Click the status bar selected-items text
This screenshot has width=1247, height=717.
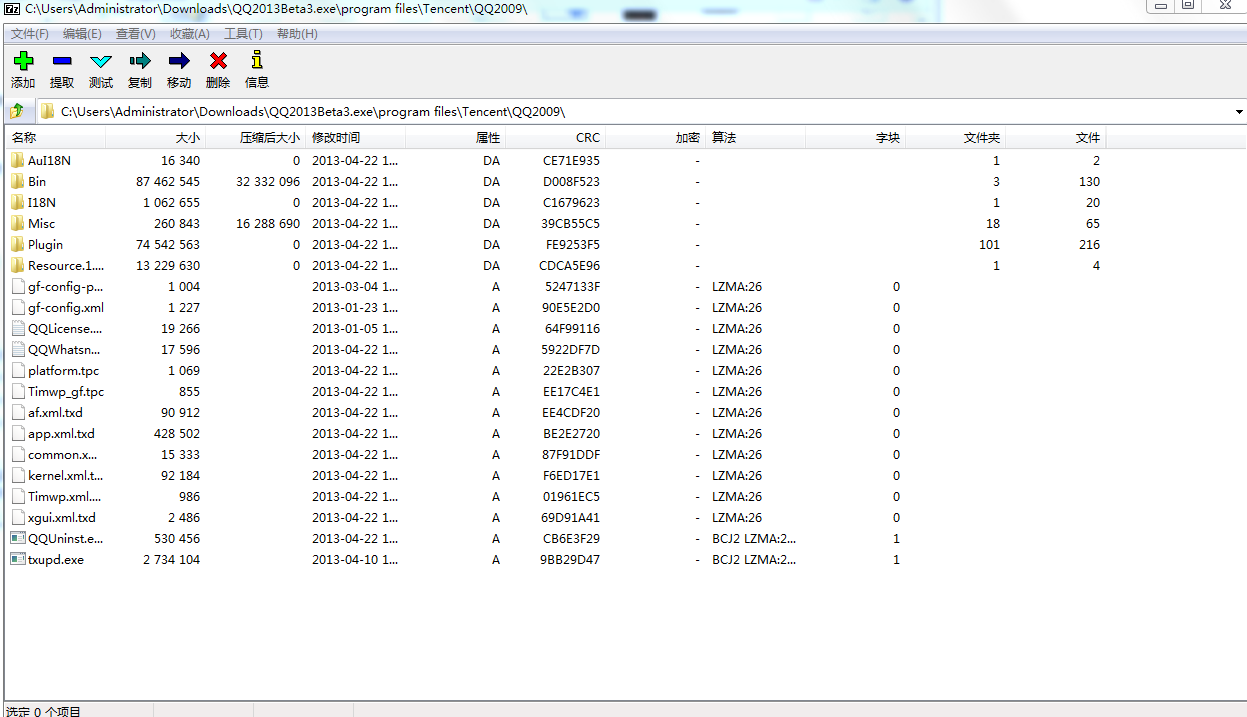point(43,711)
